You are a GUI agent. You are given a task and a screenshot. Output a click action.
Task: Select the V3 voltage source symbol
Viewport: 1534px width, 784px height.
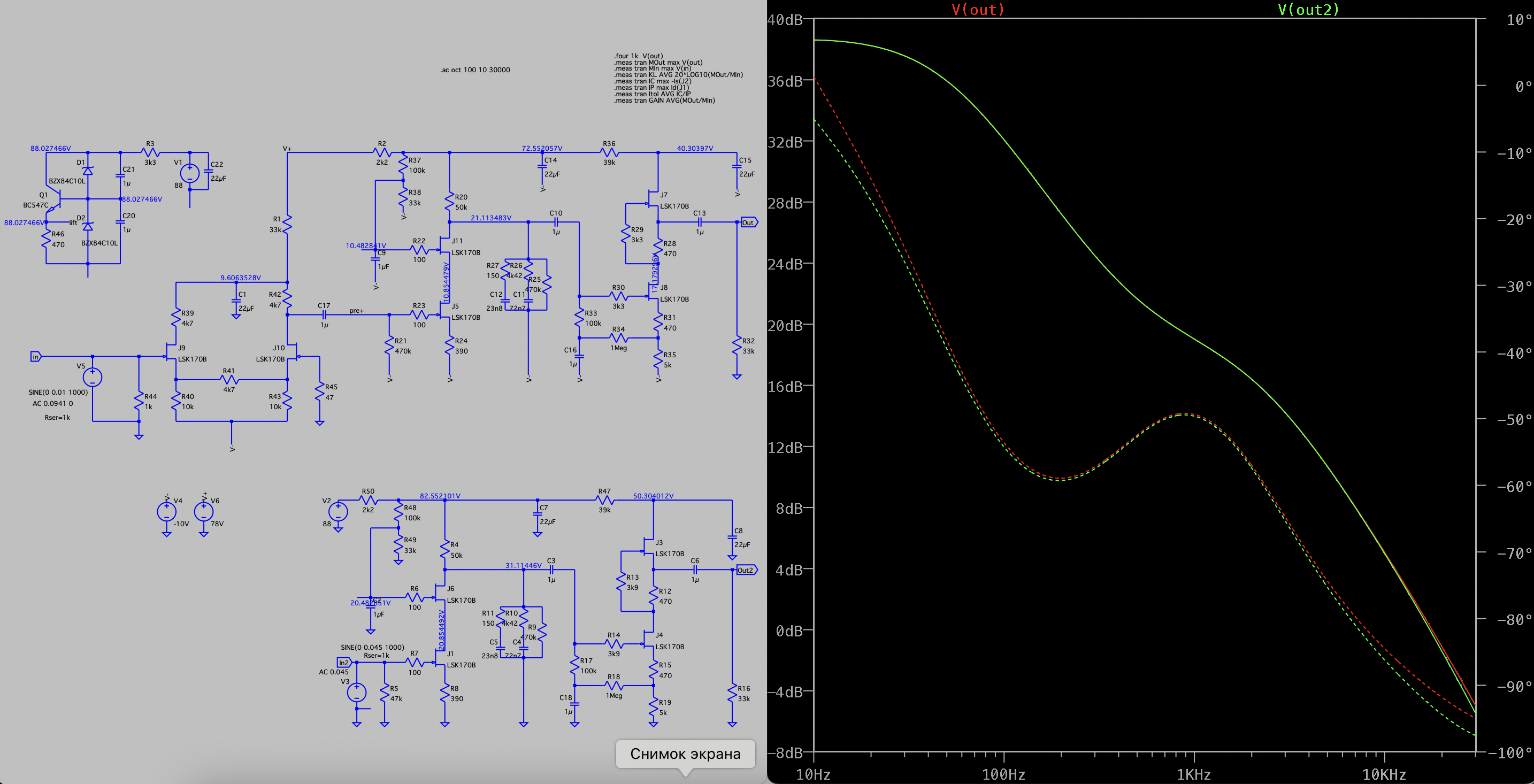point(356,693)
